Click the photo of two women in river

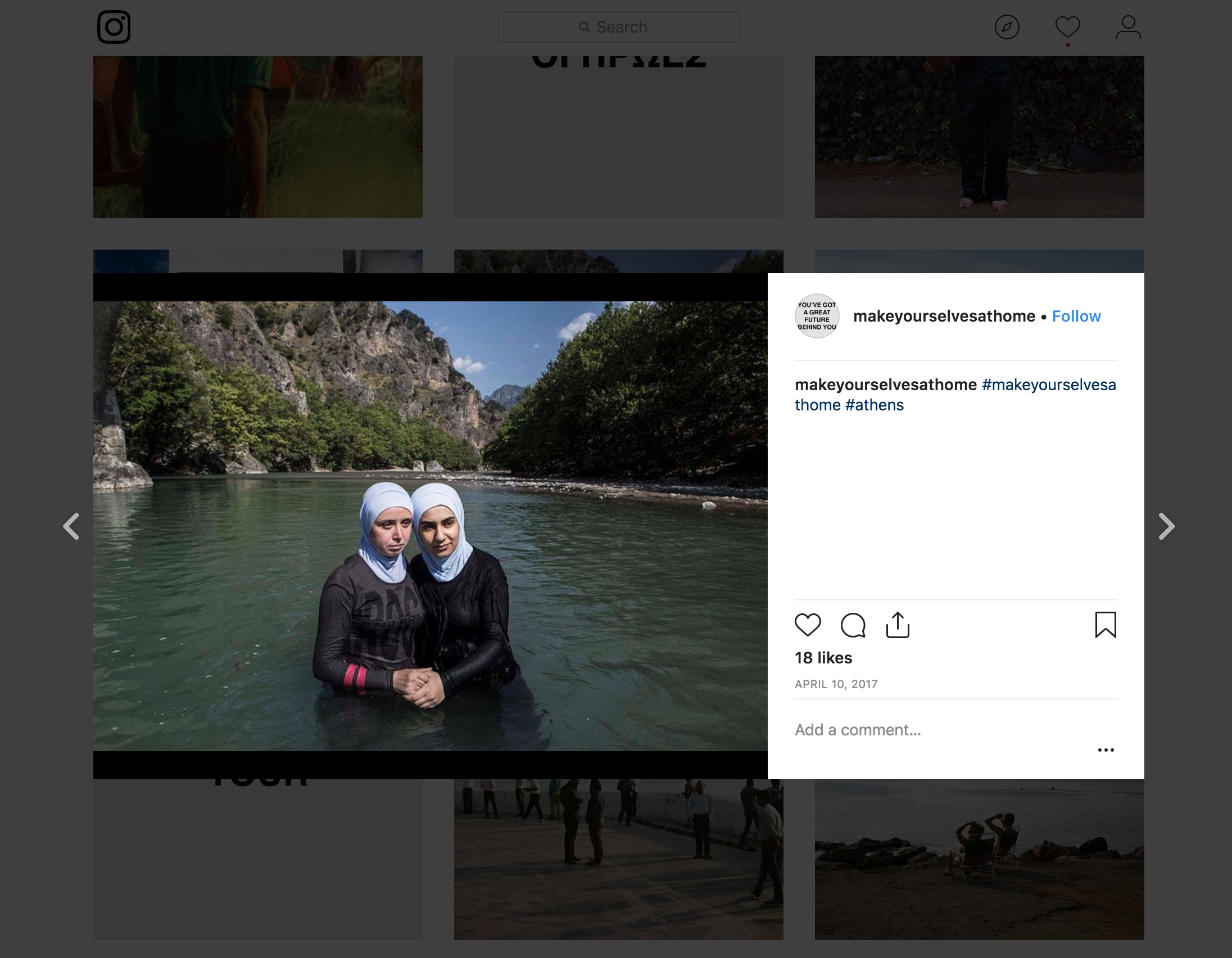(430, 526)
